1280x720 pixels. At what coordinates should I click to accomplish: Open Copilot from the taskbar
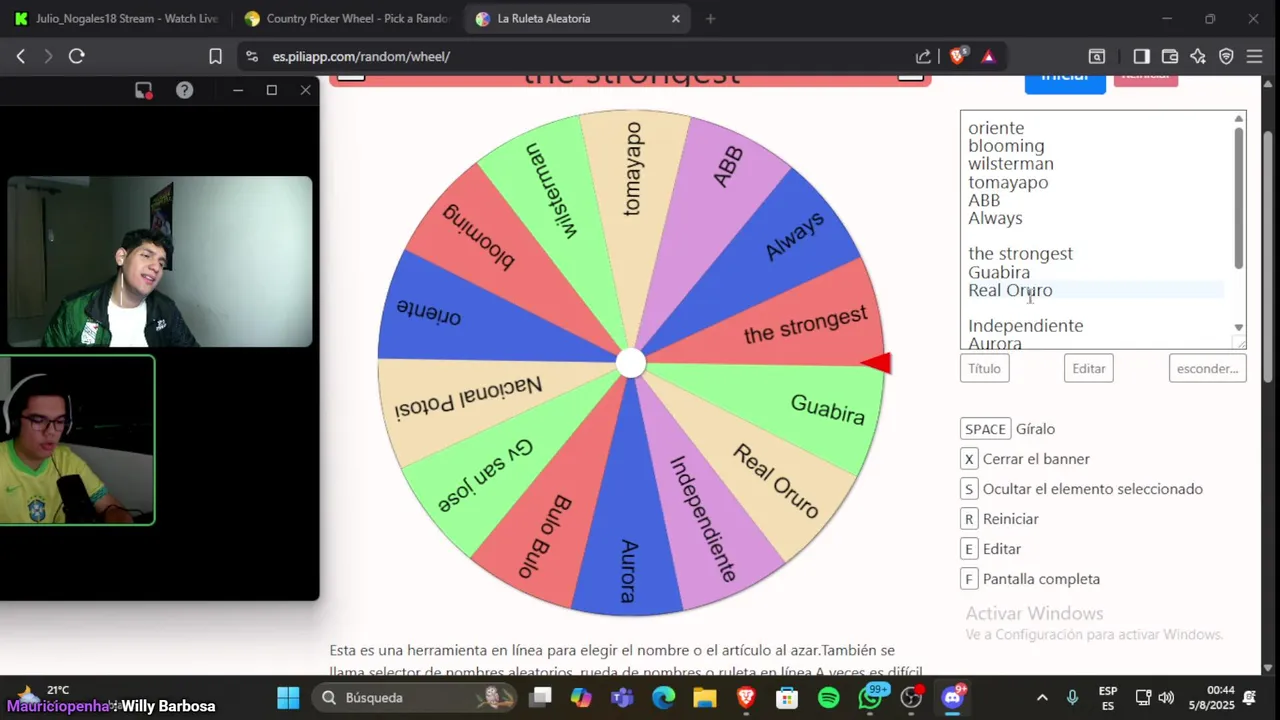[x=581, y=697]
